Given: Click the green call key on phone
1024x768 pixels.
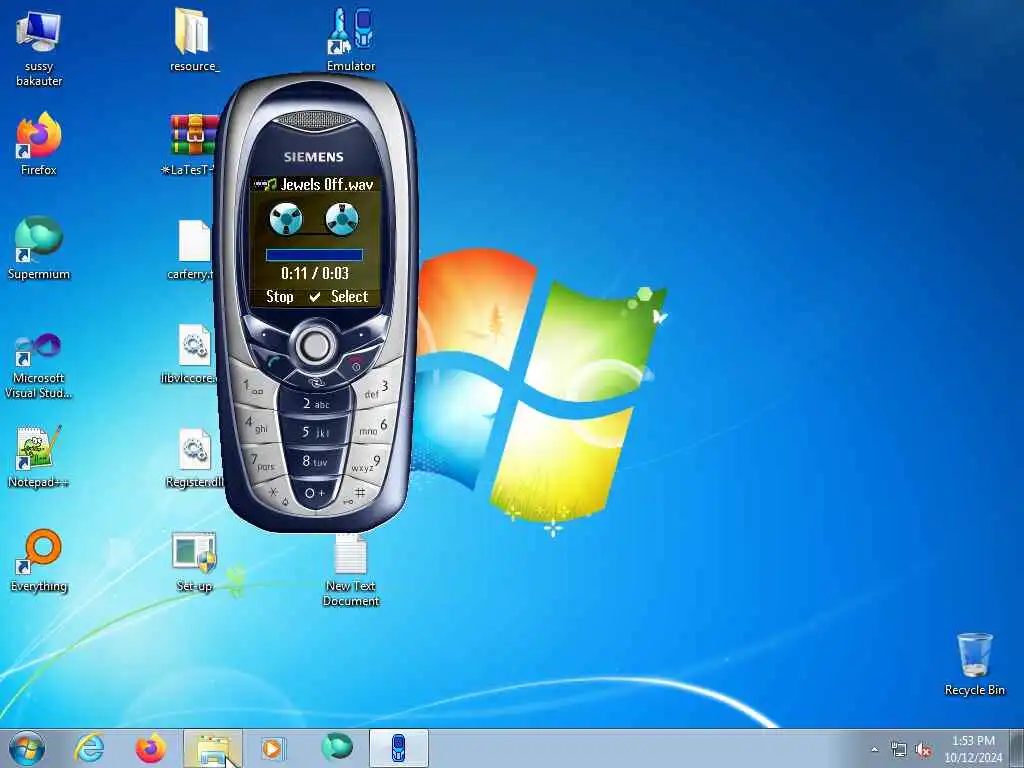Looking at the screenshot, I should coord(274,361).
